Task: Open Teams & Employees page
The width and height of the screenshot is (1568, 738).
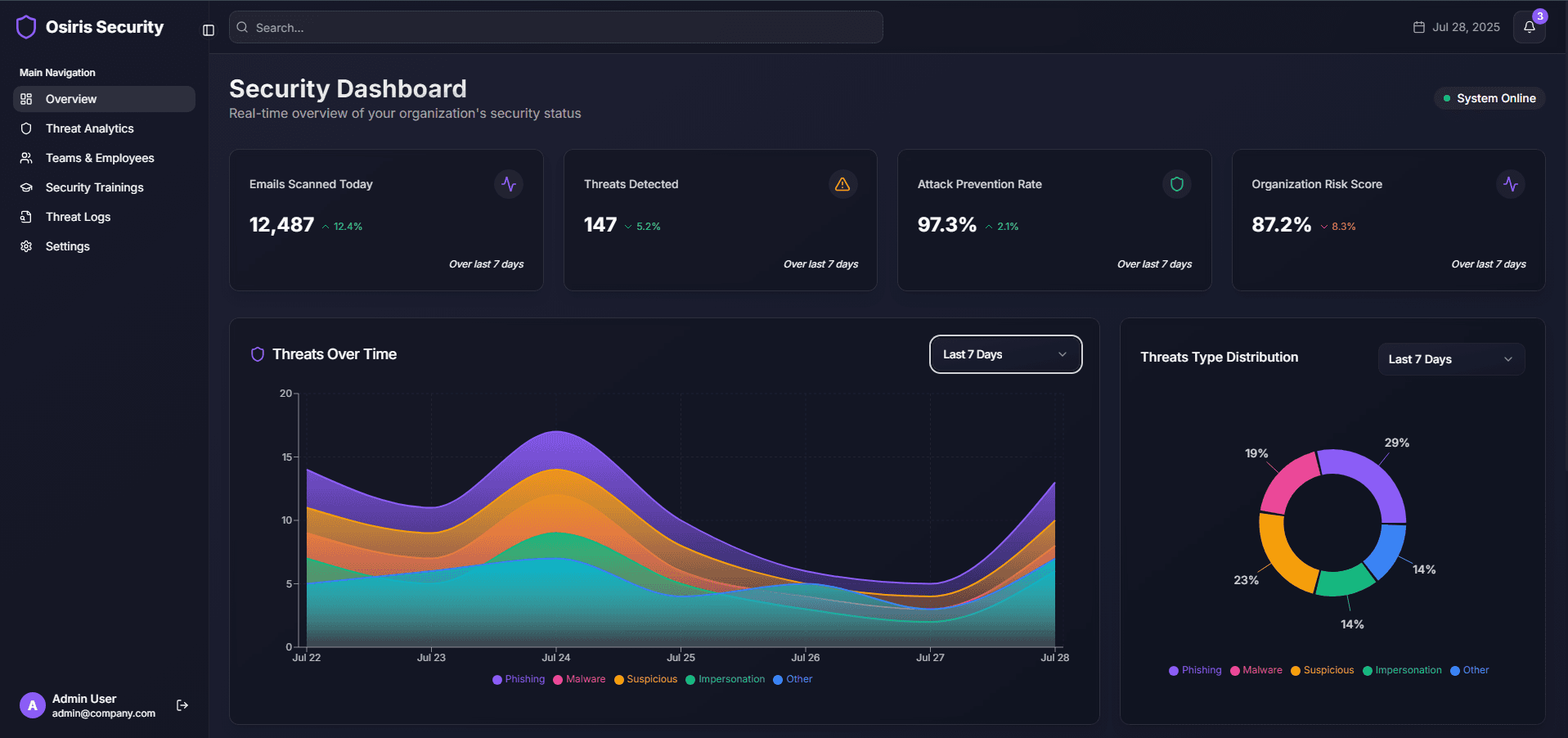Action: pos(104,158)
